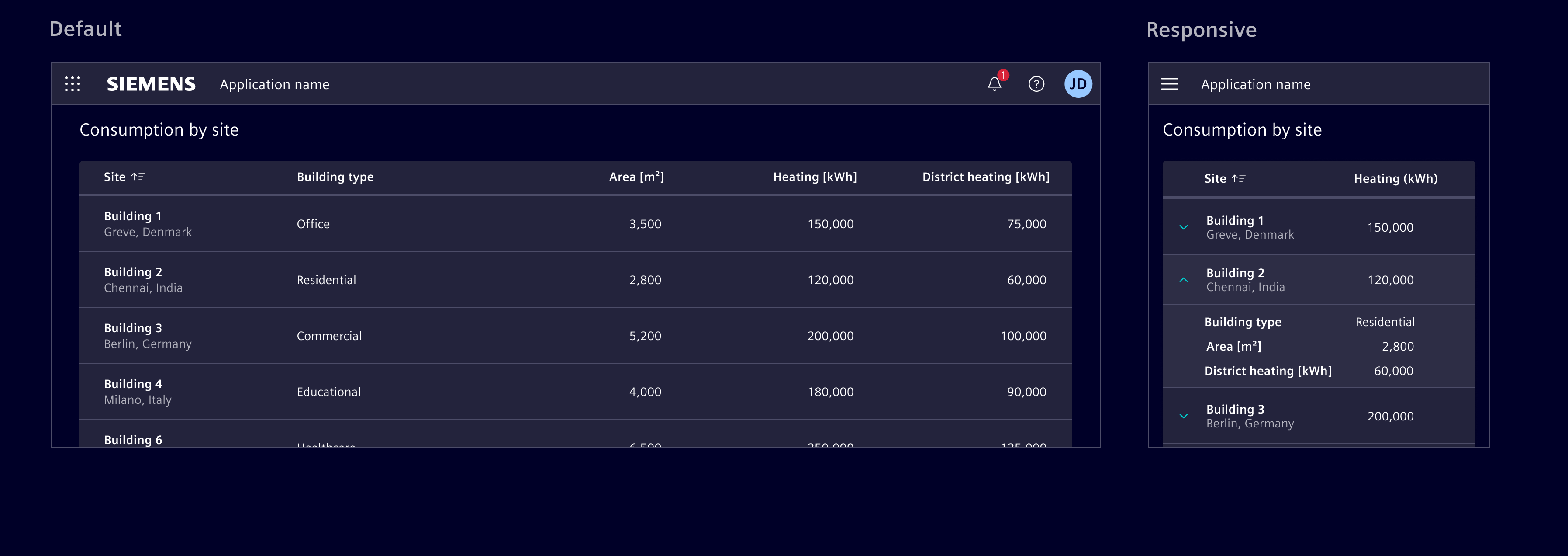Click the Office building type cell

point(313,224)
